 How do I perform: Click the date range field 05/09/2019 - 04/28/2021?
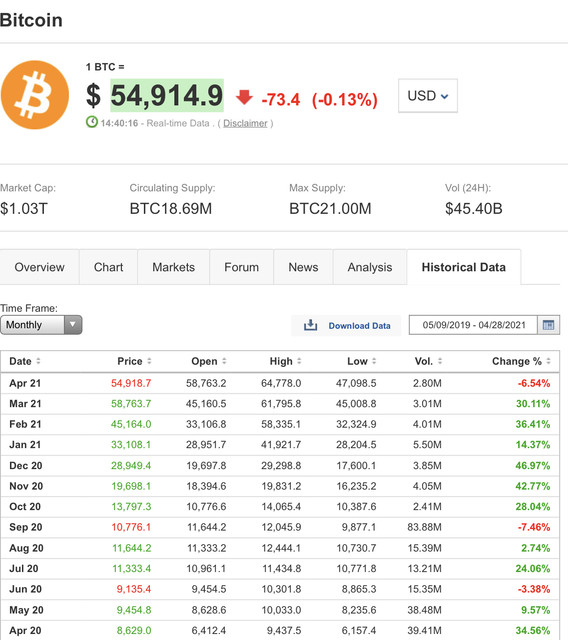tap(473, 325)
